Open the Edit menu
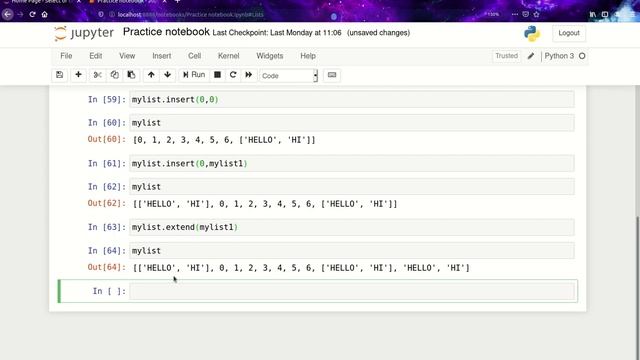The height and width of the screenshot is (360, 640). 96,56
